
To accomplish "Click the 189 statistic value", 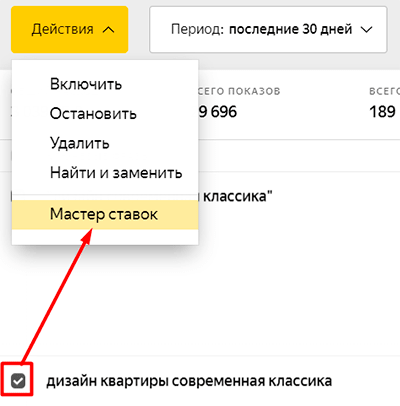I will [383, 112].
